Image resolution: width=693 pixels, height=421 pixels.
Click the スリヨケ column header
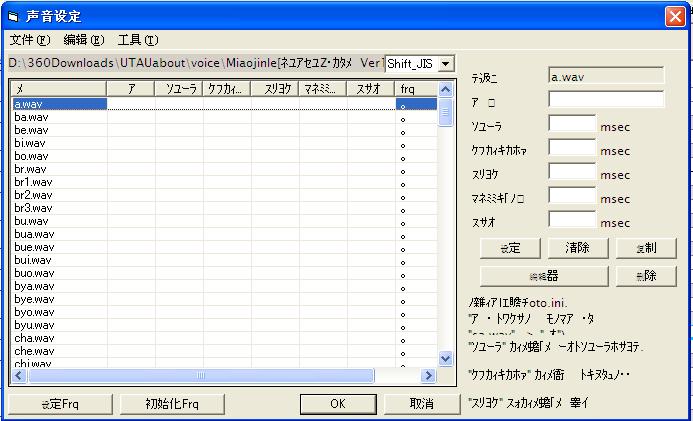tap(275, 89)
